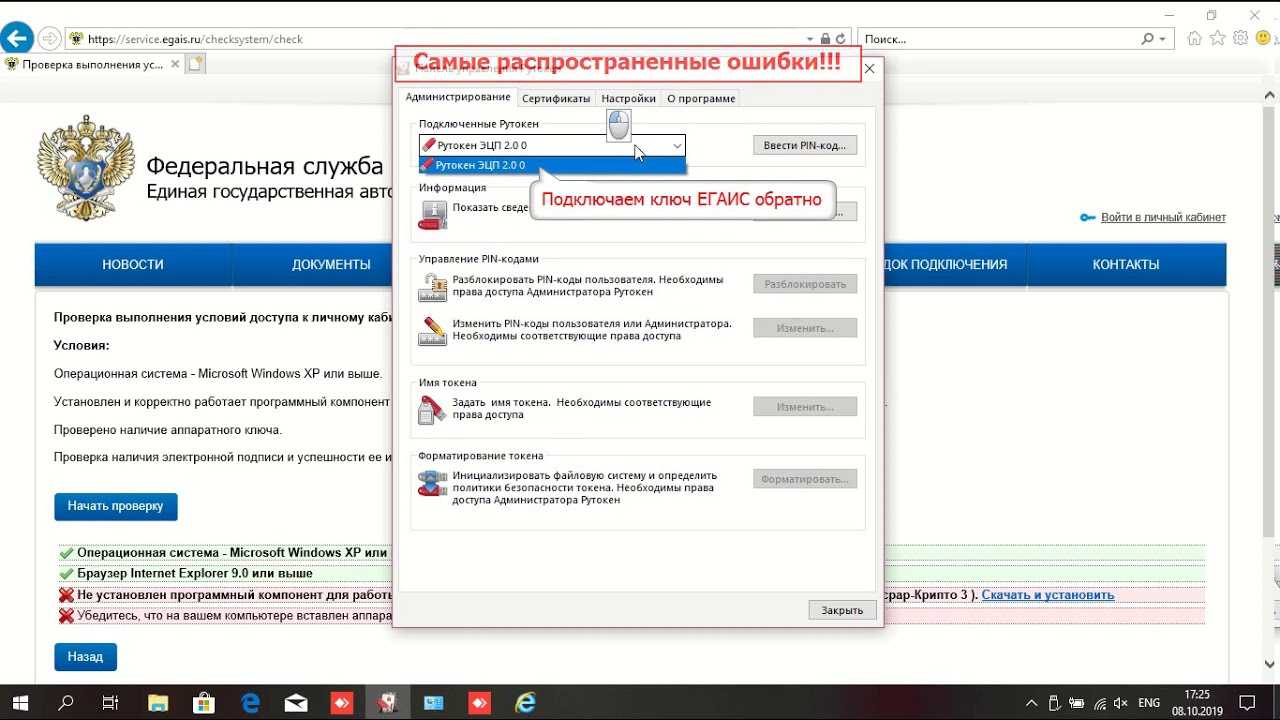The image size is (1280, 720).
Task: Open Microsoft Edge from the taskbar
Action: click(250, 703)
